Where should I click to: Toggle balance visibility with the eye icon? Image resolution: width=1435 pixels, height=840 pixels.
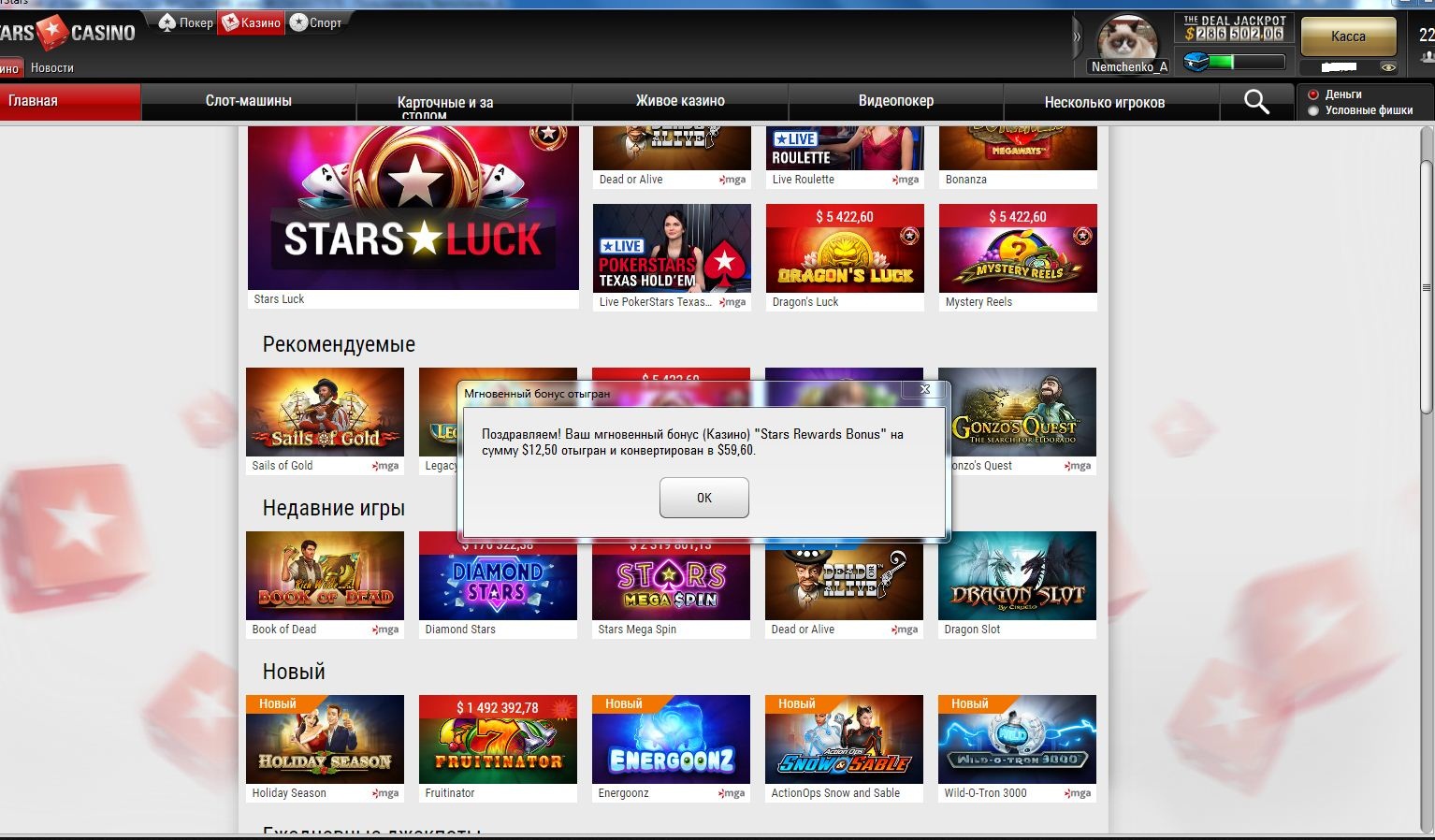pos(1388,67)
